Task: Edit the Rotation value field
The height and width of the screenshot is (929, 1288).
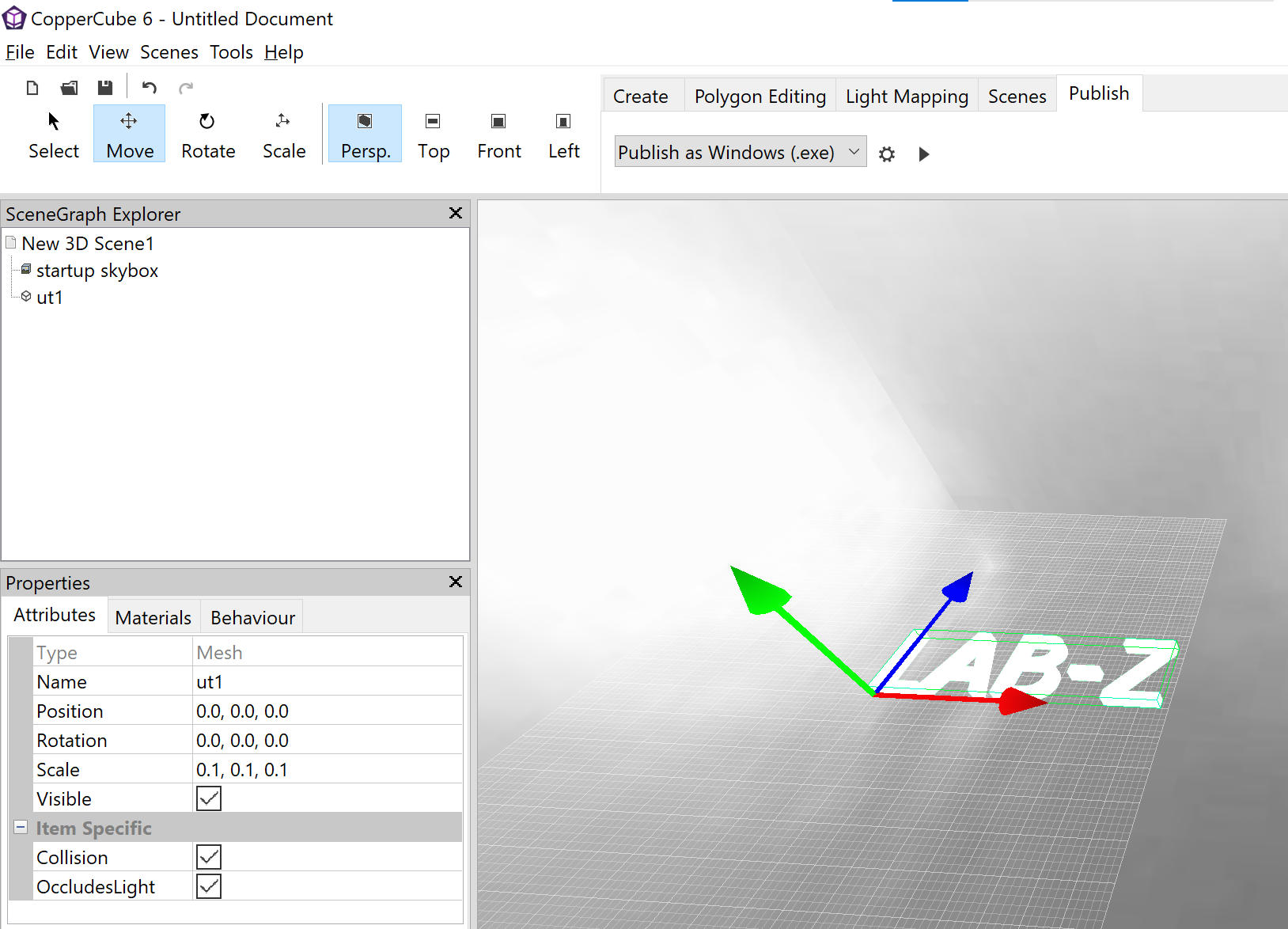Action: 328,740
